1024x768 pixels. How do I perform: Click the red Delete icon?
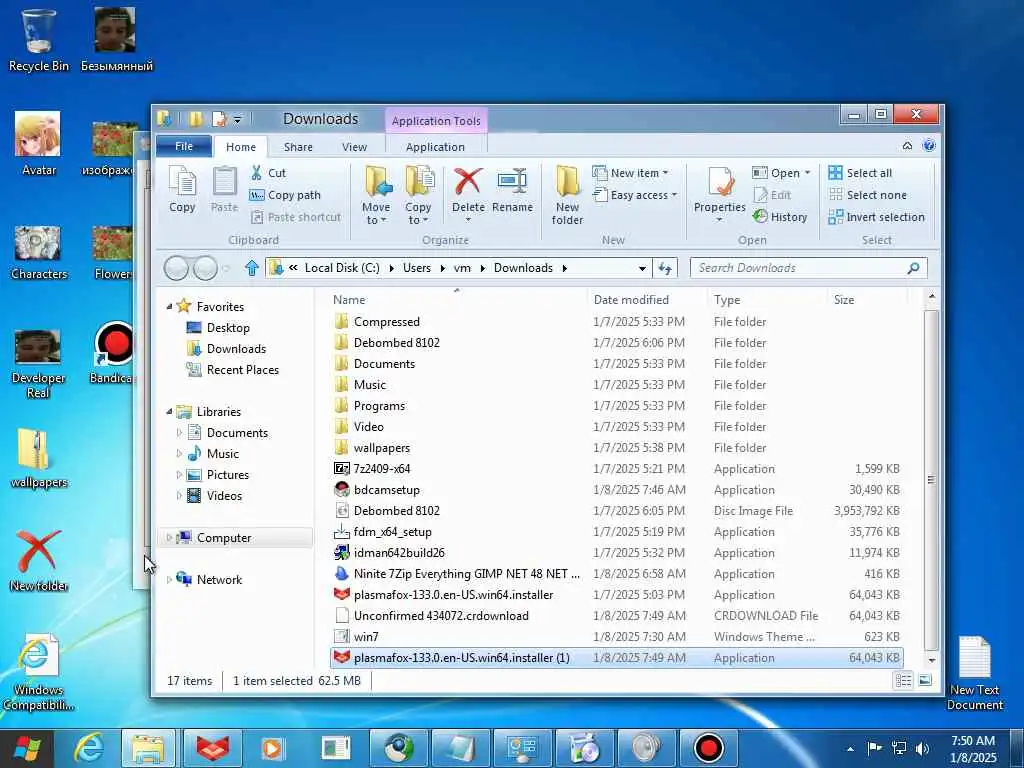(x=468, y=182)
